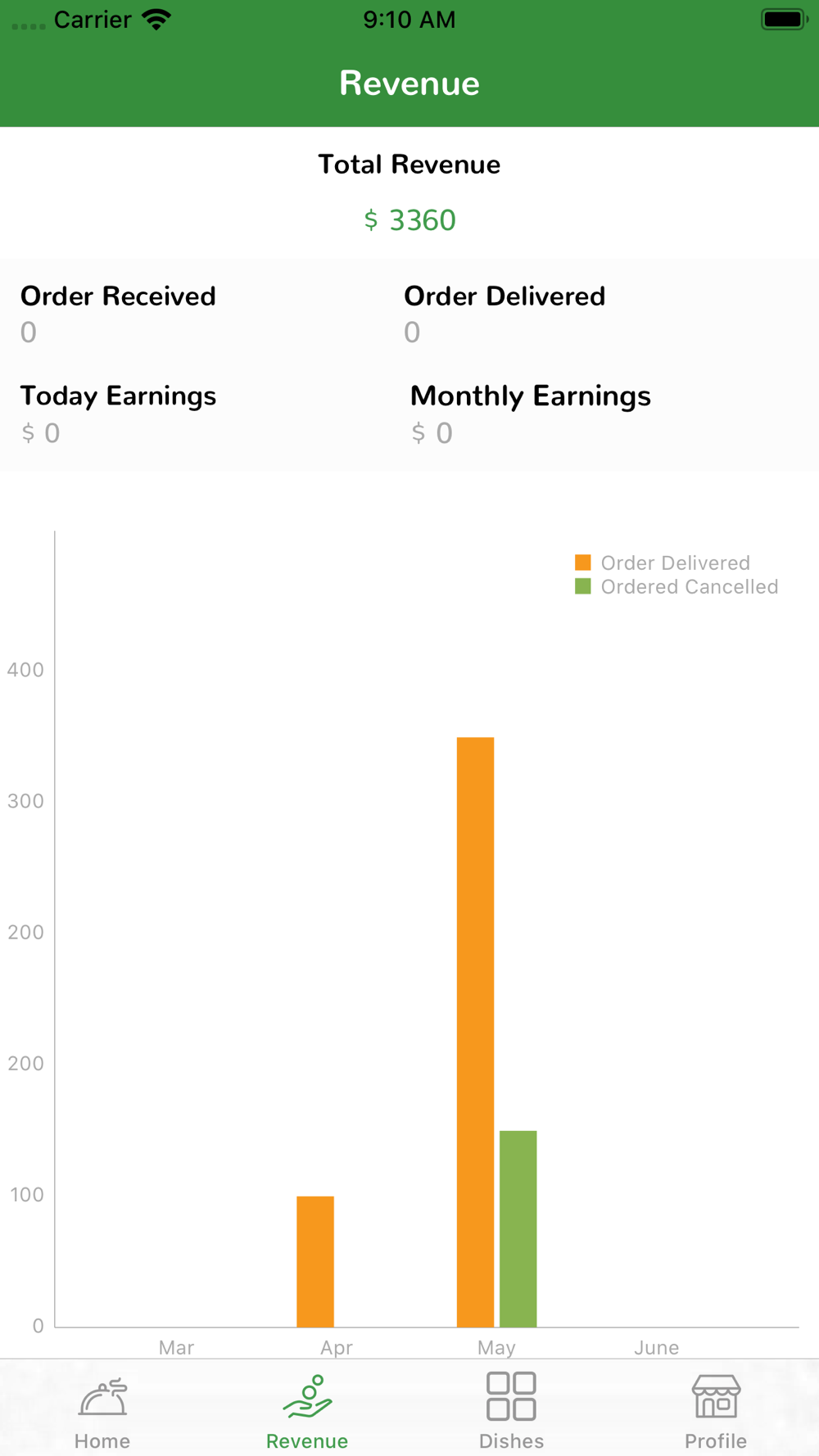This screenshot has width=819, height=1456.
Task: Open the Profile storefront icon
Action: [x=716, y=1397]
